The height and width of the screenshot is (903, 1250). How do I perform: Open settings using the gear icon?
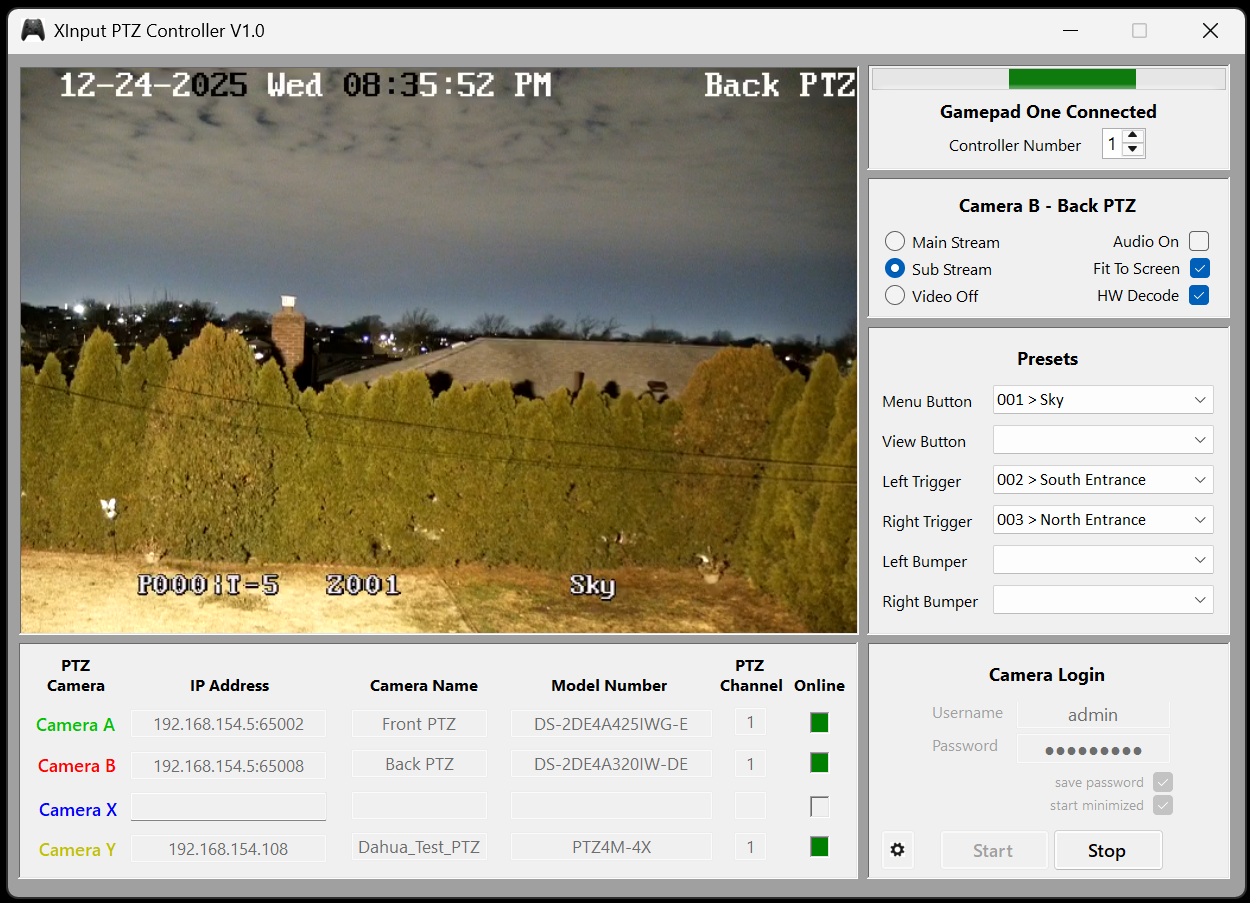click(x=897, y=849)
